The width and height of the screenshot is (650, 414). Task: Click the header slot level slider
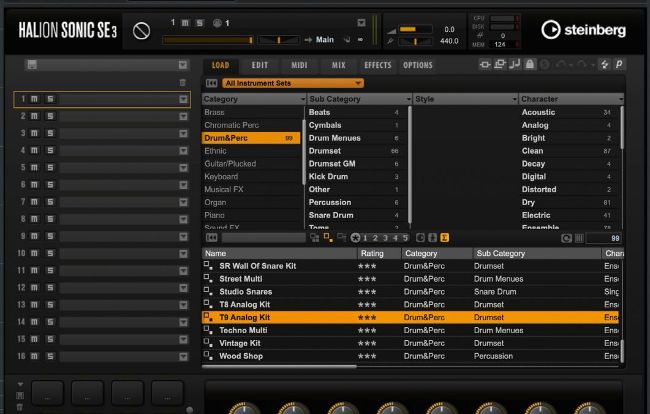tap(208, 40)
